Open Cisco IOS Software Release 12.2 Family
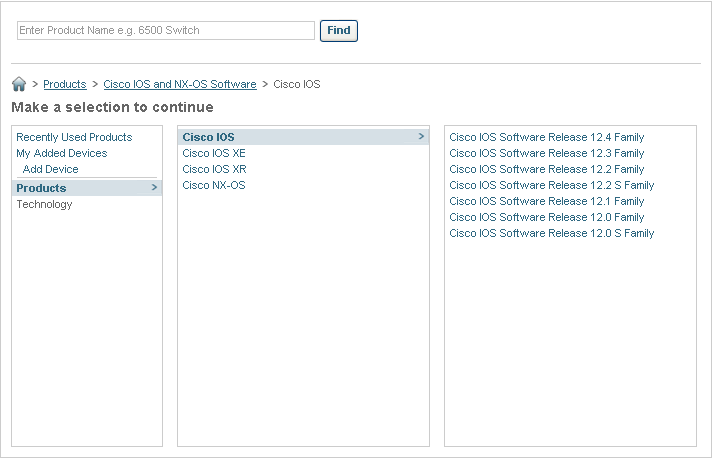This screenshot has width=720, height=459. (x=546, y=169)
